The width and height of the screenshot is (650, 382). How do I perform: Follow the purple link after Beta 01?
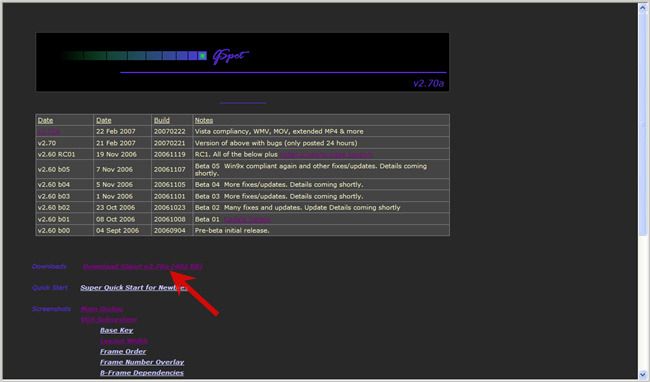[x=247, y=219]
